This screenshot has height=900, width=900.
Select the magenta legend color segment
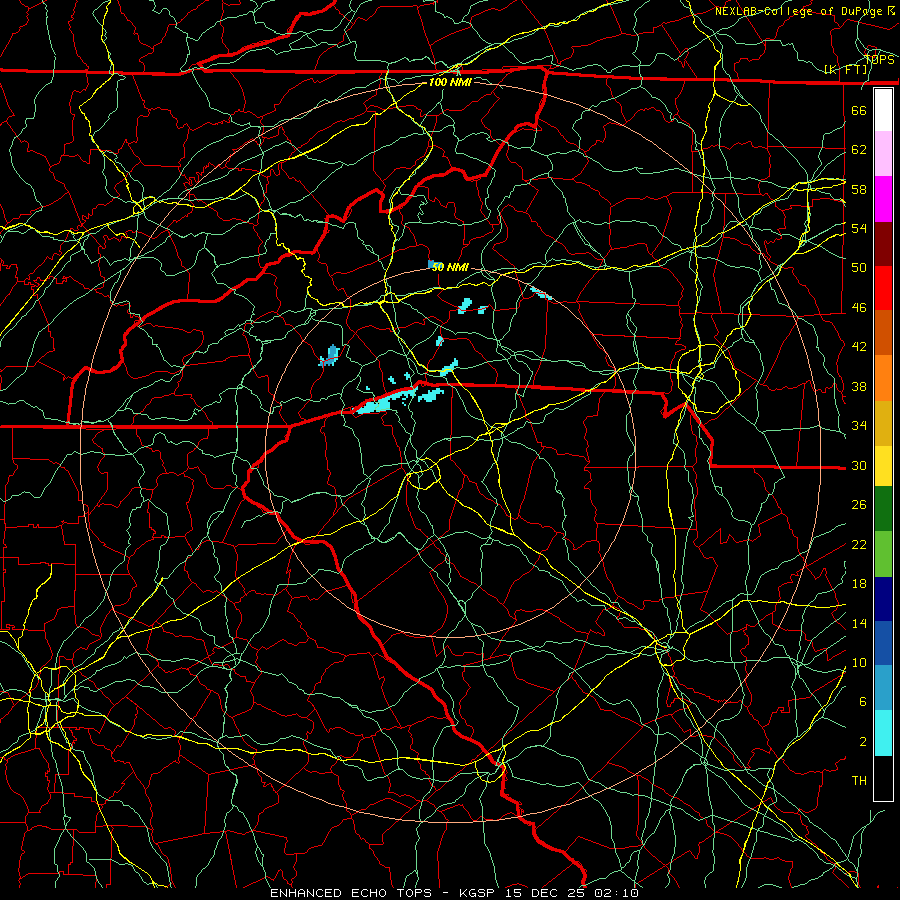(x=883, y=199)
